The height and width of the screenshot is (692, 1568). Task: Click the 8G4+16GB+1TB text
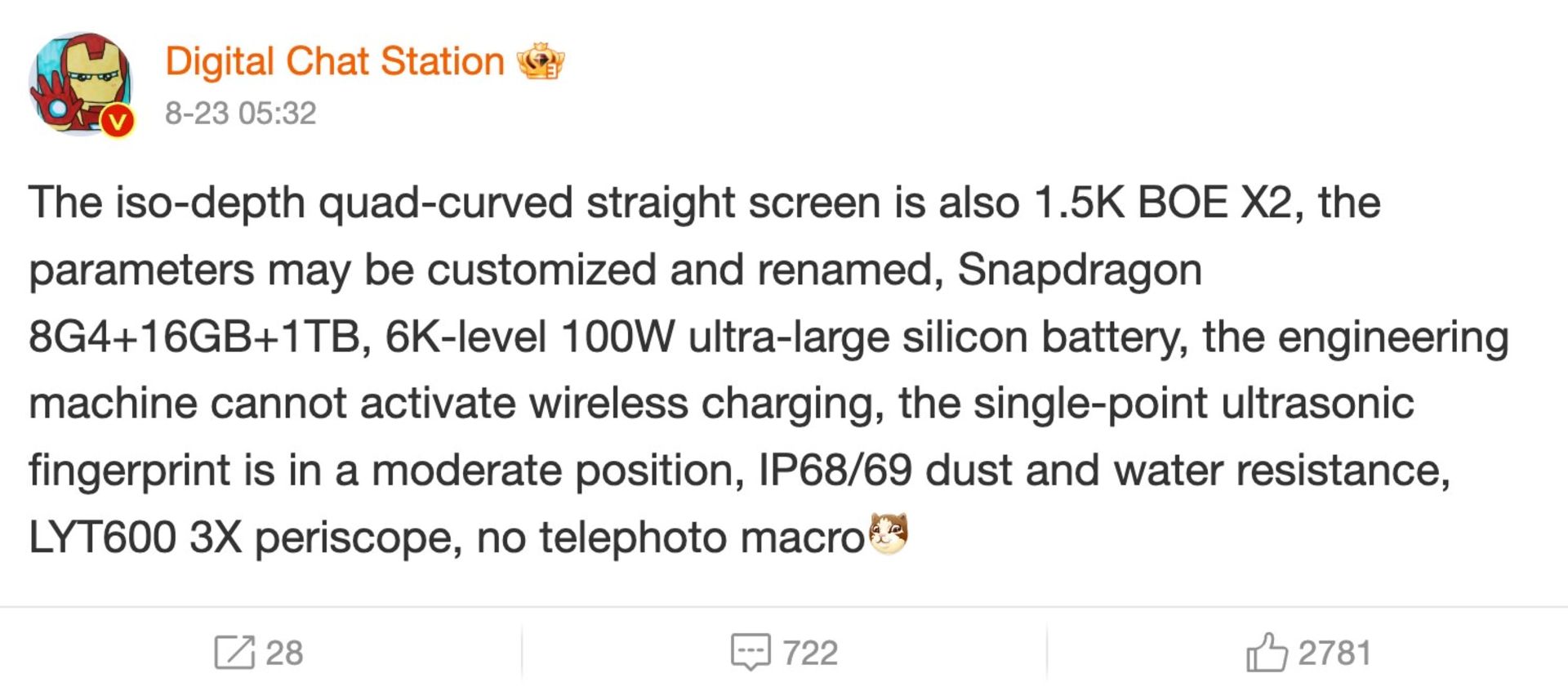point(195,337)
